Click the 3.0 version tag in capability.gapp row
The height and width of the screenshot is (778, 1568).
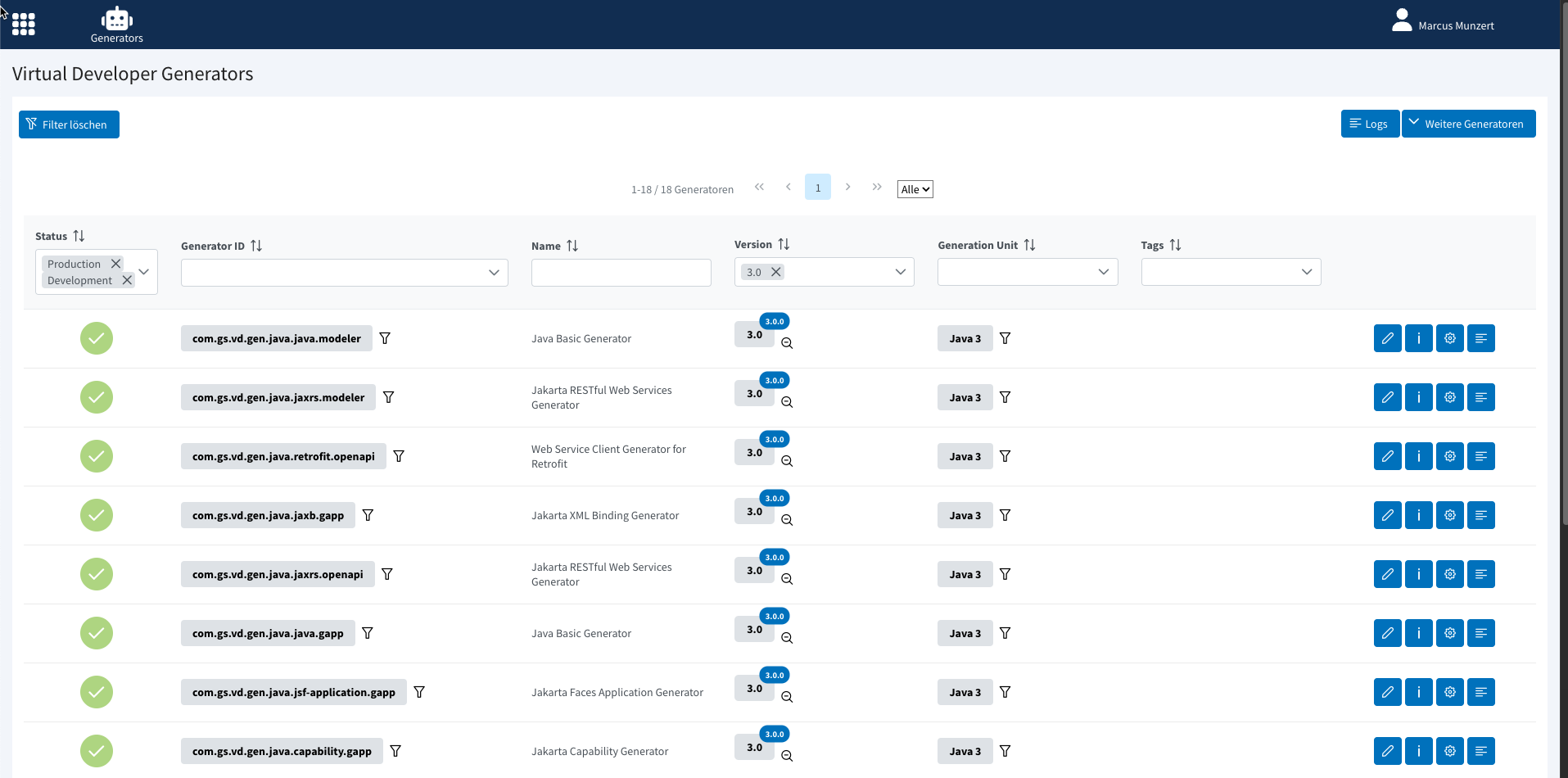tap(754, 747)
